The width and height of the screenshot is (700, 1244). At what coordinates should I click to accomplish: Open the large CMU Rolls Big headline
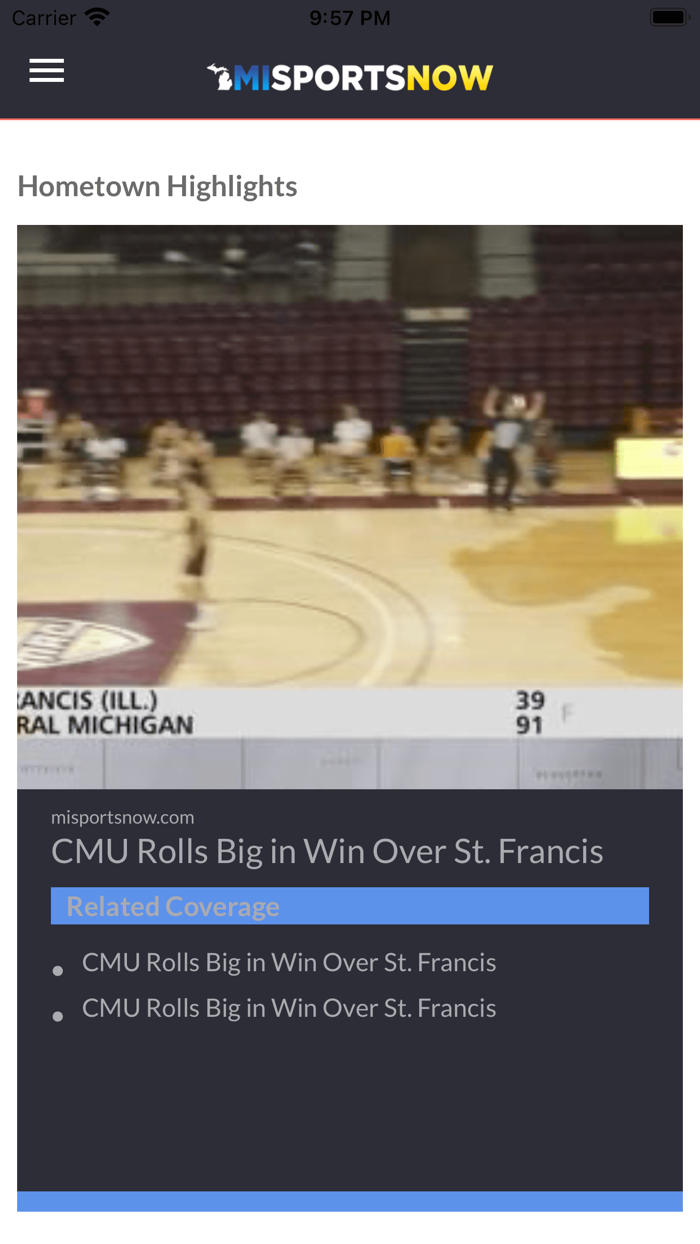point(327,851)
